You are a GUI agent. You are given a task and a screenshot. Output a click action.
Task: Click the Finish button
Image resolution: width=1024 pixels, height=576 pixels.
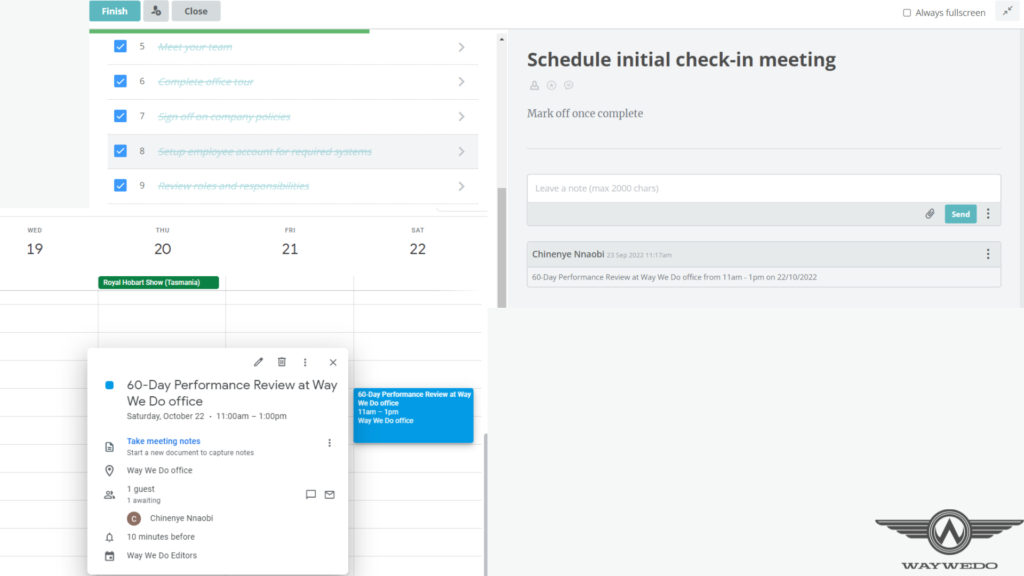[114, 10]
